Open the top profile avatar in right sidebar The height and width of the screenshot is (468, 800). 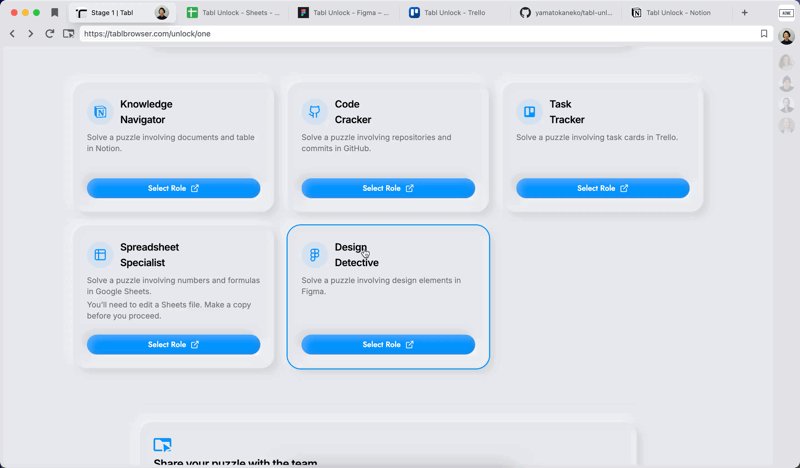point(786,37)
